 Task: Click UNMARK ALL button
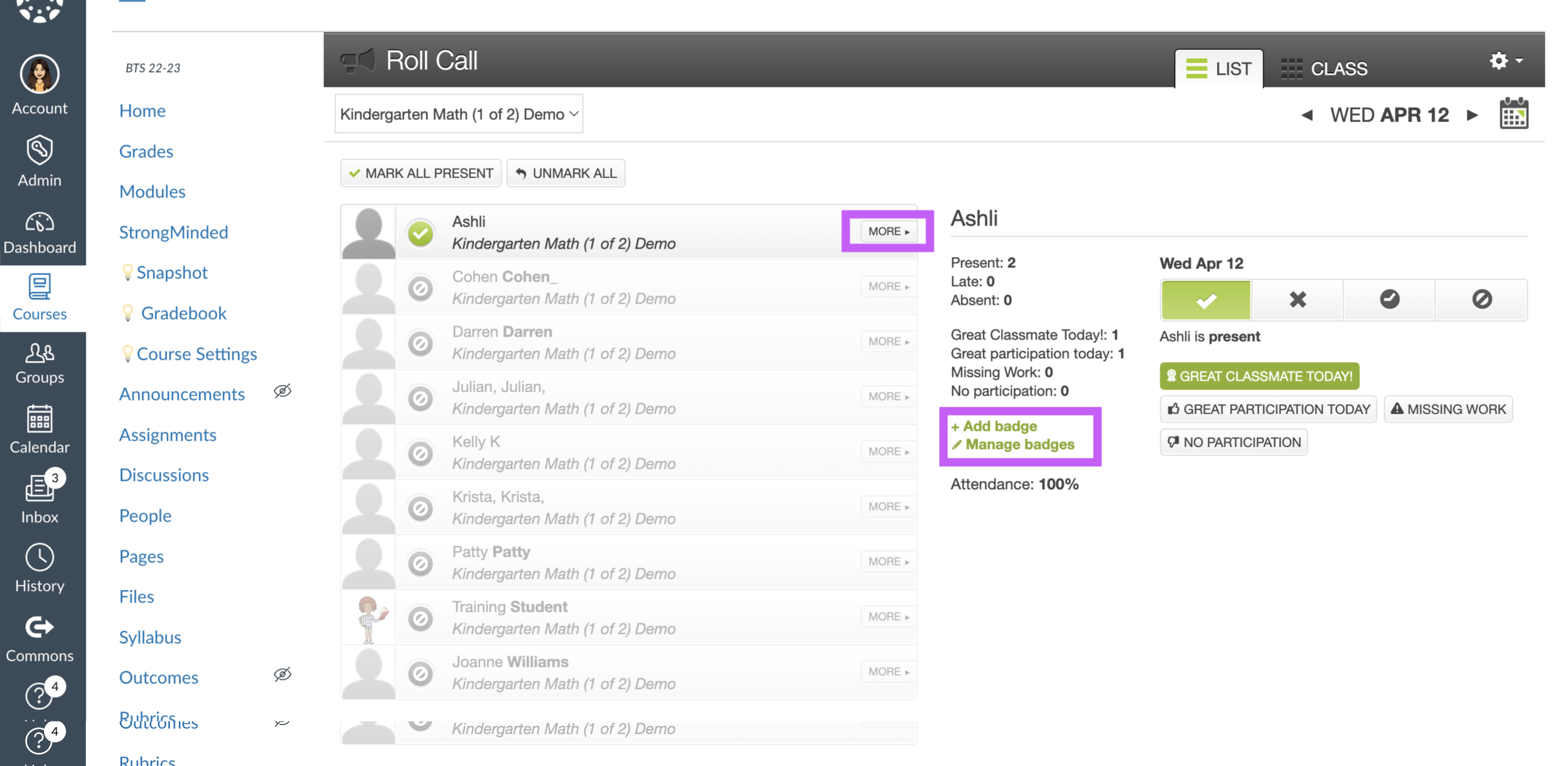566,173
